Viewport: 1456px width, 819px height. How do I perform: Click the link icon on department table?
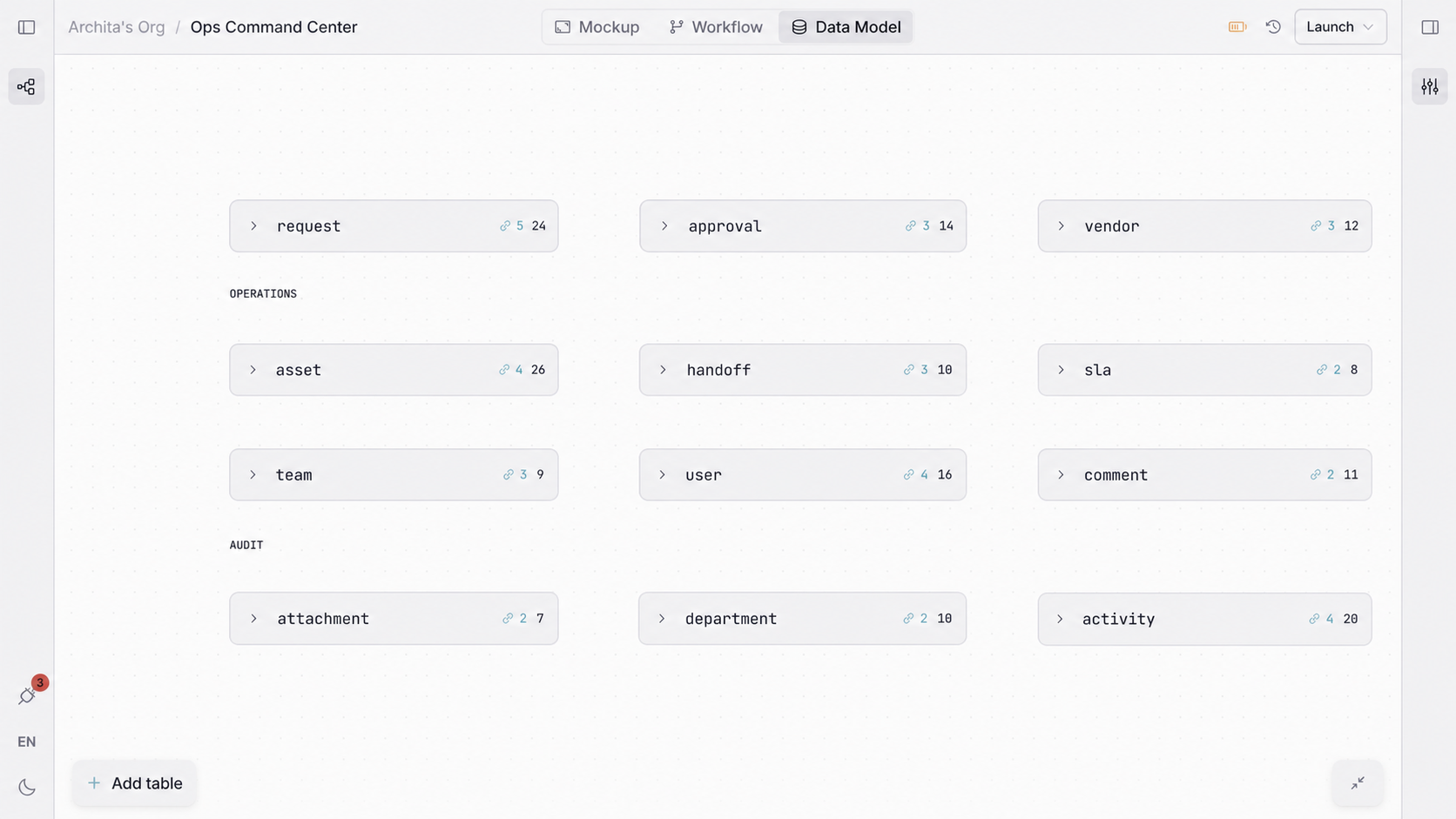click(x=909, y=619)
